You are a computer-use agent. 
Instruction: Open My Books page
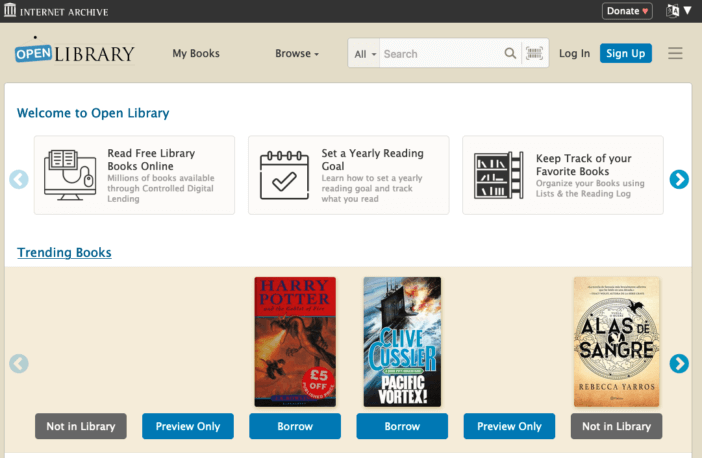(x=196, y=53)
